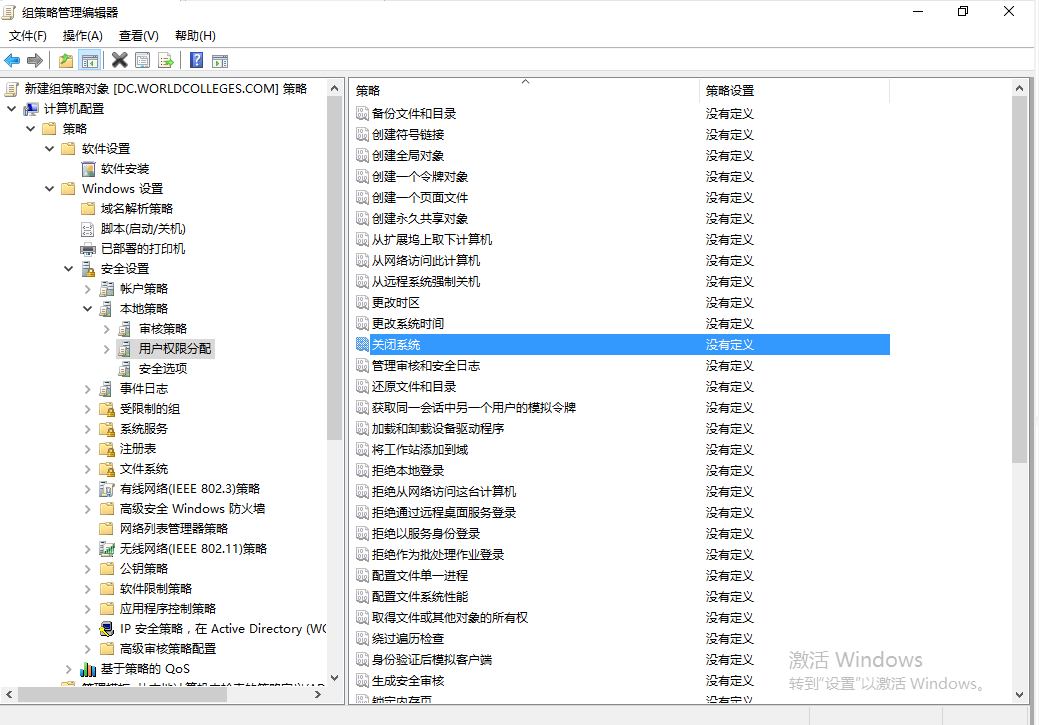Click the 软件安装 icon in tree
The image size is (1039, 725).
tap(88, 169)
